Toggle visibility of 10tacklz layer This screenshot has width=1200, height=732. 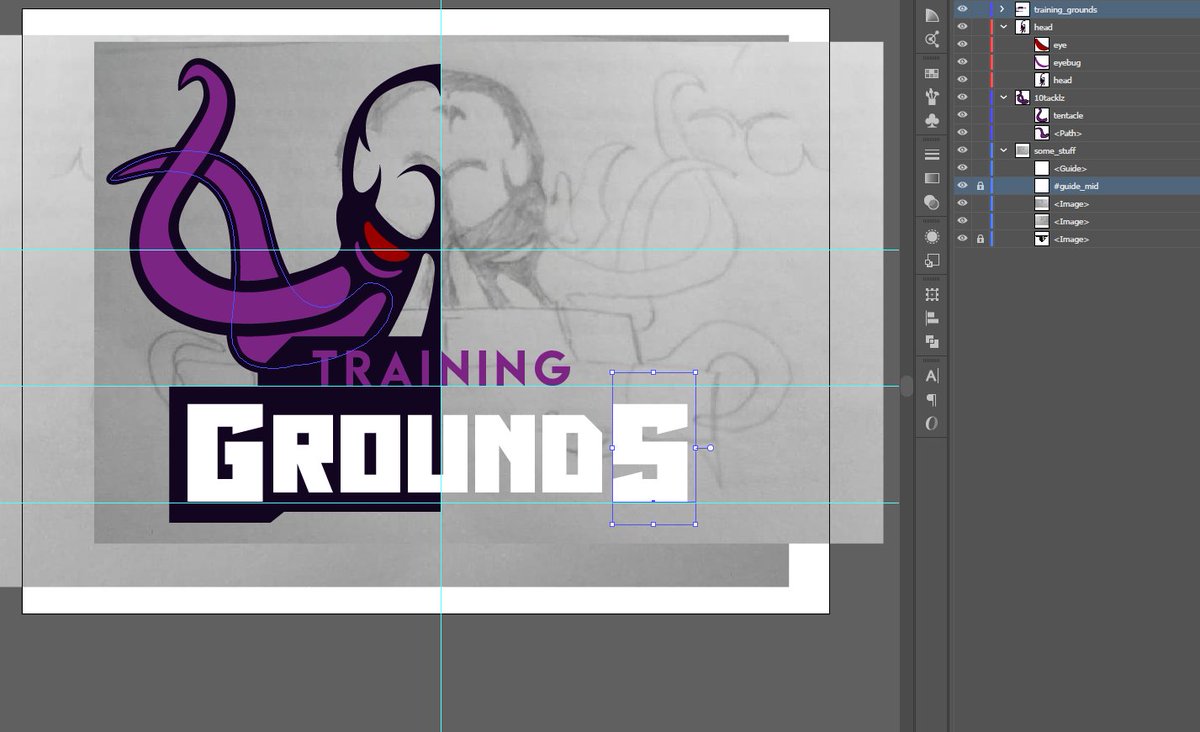point(962,97)
